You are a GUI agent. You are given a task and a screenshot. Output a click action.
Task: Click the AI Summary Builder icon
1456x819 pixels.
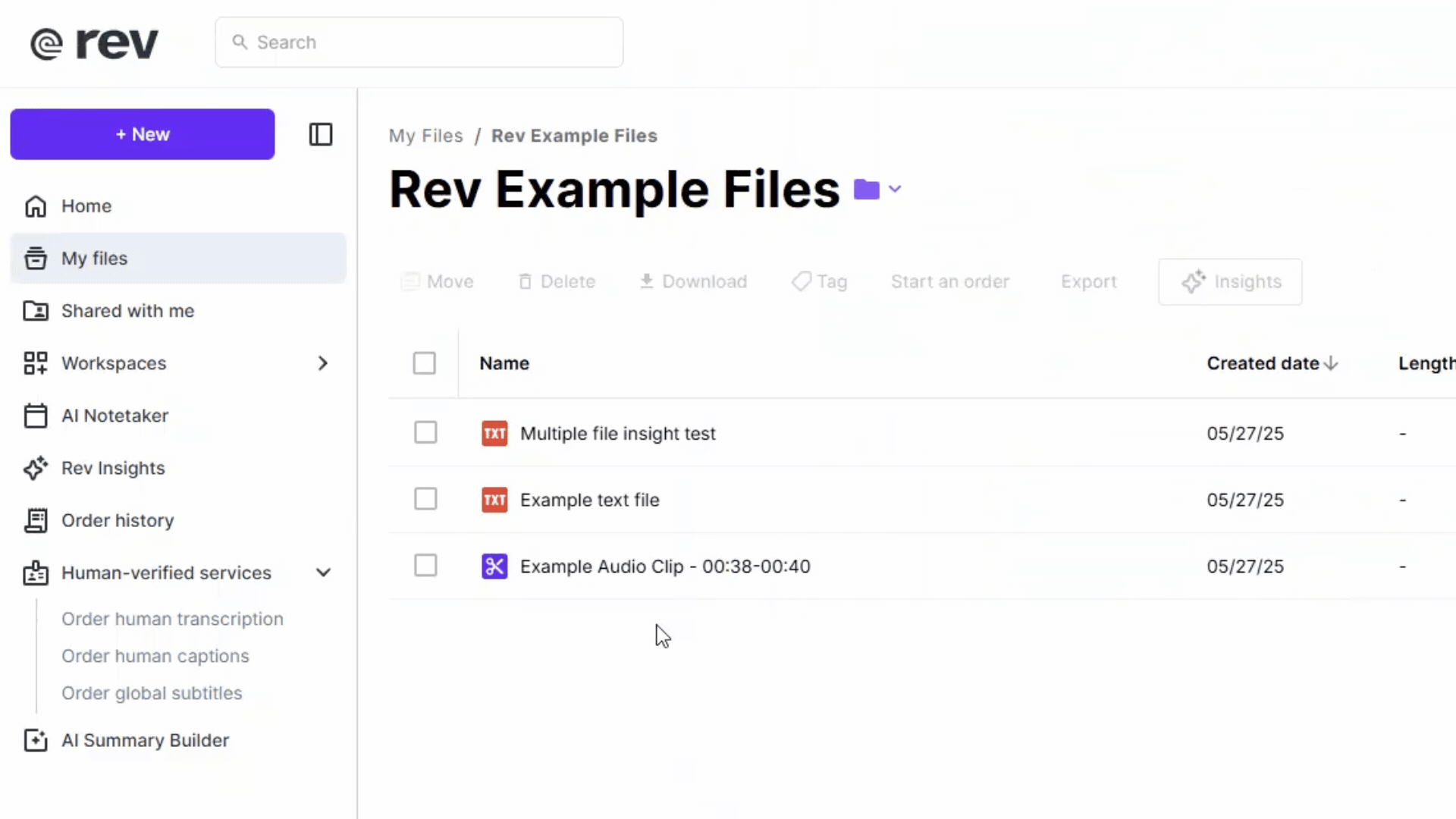pos(36,740)
